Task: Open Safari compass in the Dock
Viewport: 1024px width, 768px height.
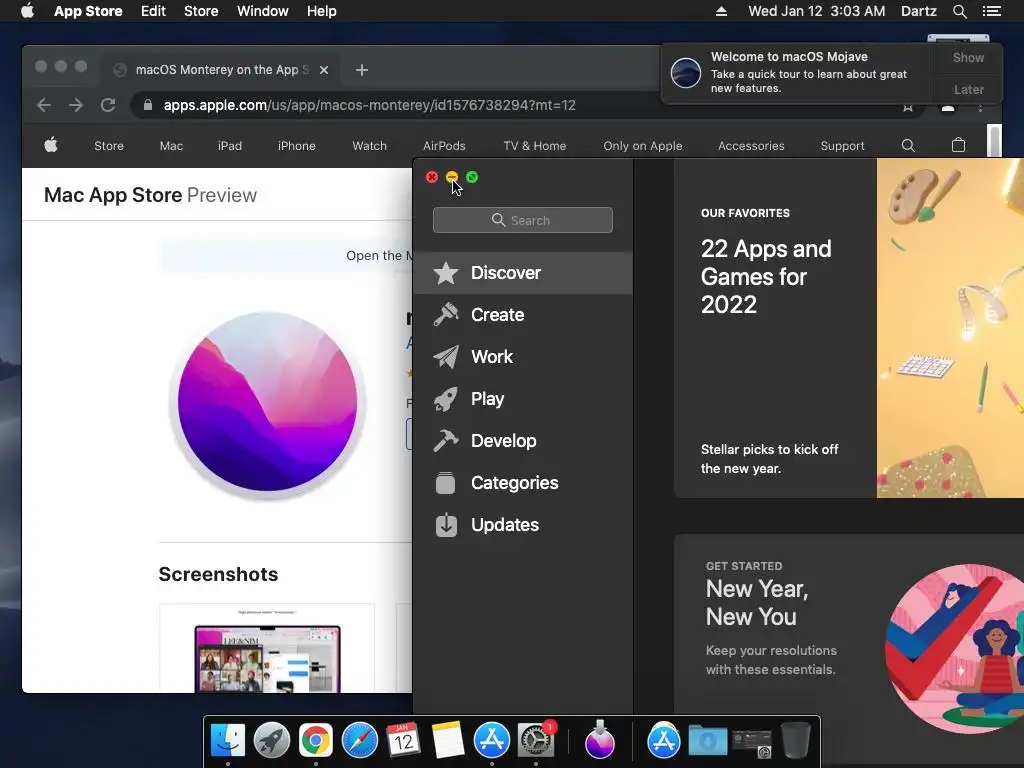Action: click(359, 741)
